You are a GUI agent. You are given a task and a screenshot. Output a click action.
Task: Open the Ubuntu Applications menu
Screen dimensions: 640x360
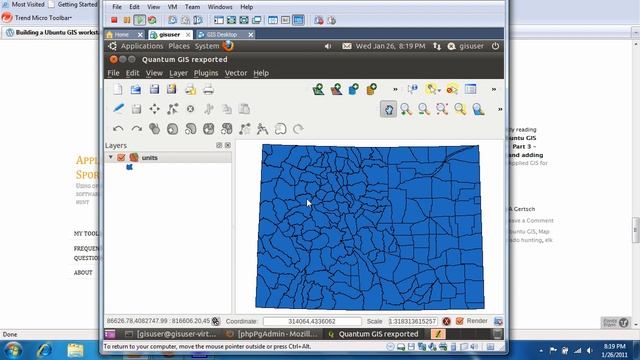tap(142, 46)
